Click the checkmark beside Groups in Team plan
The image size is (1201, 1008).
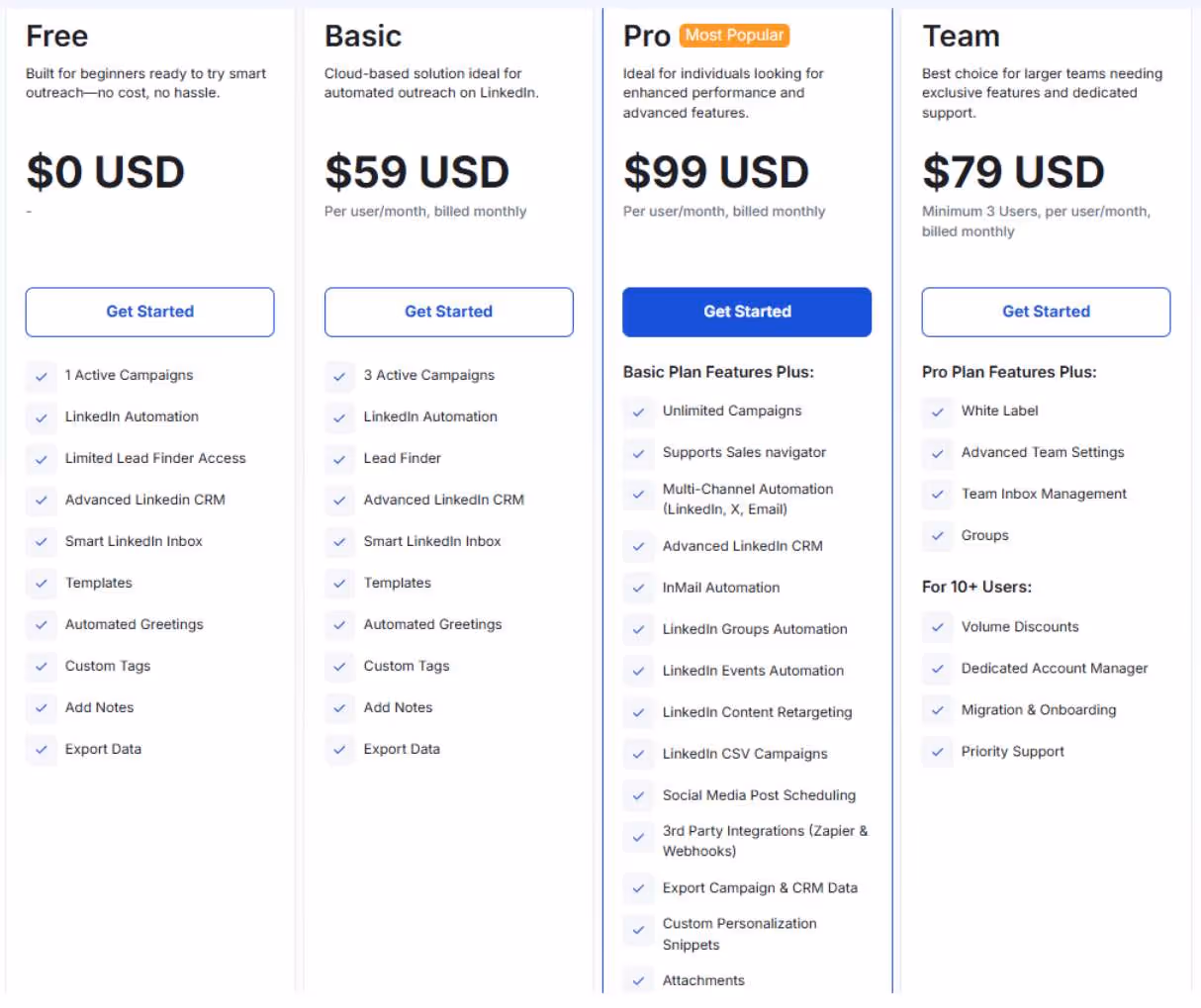937,536
